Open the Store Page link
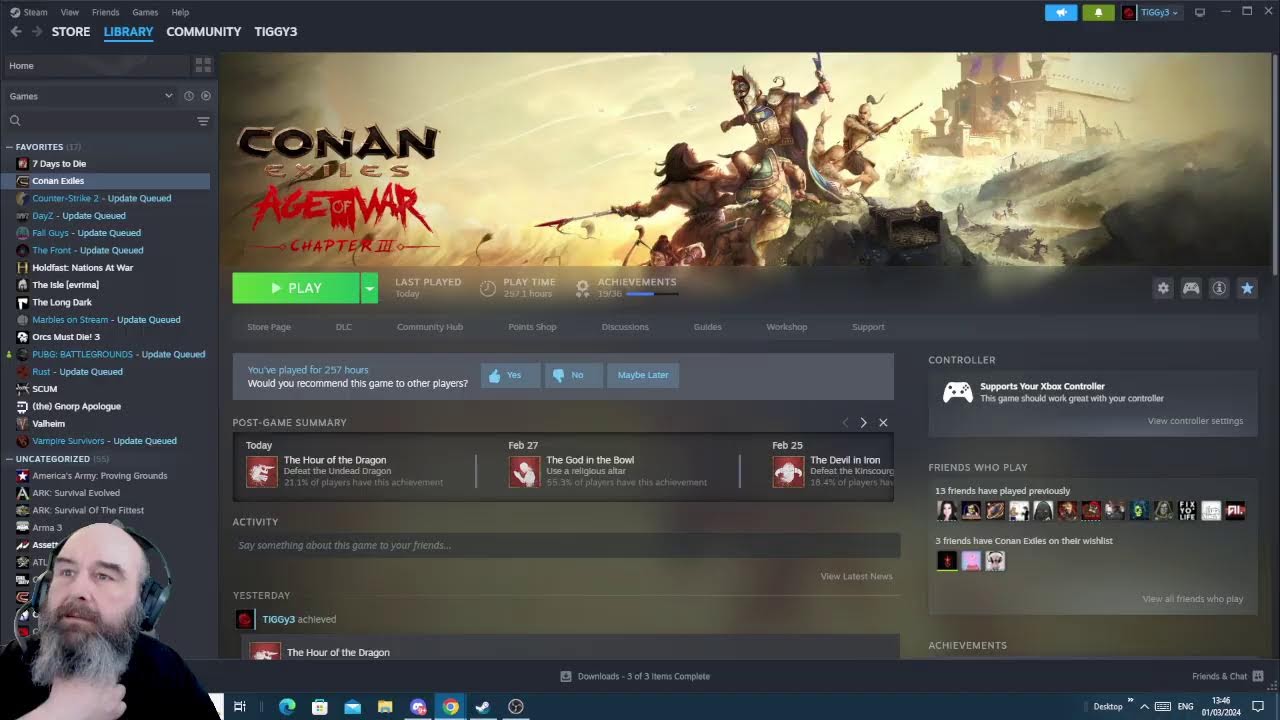The height and width of the screenshot is (720, 1280). tap(269, 327)
